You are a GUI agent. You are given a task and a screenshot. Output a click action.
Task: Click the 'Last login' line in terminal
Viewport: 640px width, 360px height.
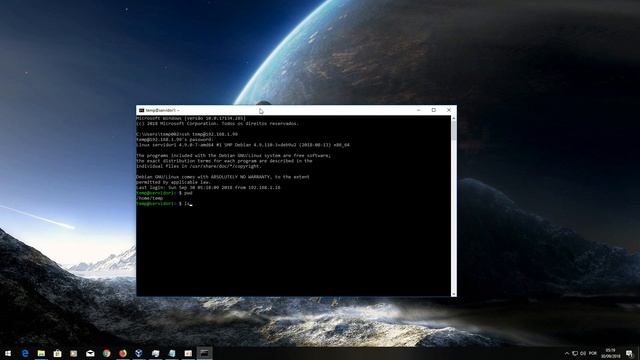pos(208,188)
